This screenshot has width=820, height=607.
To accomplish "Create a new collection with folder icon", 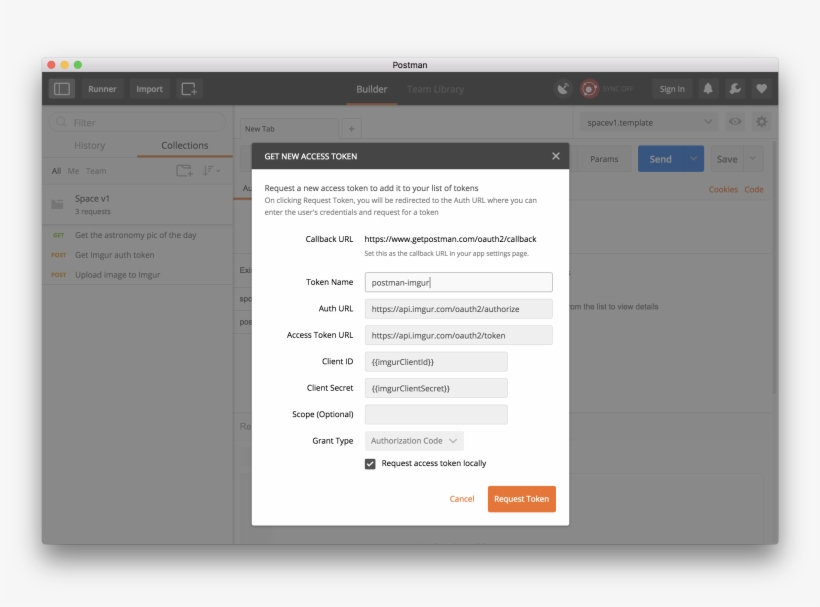I will pos(185,170).
